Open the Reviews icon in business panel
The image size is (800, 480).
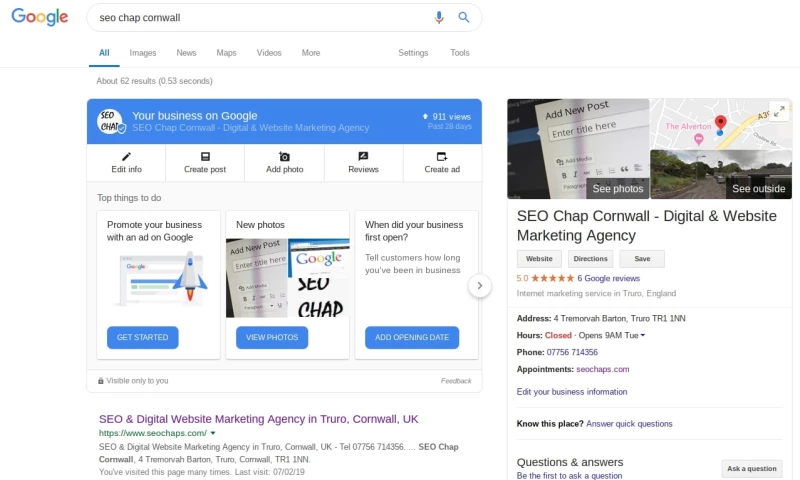pyautogui.click(x=363, y=156)
